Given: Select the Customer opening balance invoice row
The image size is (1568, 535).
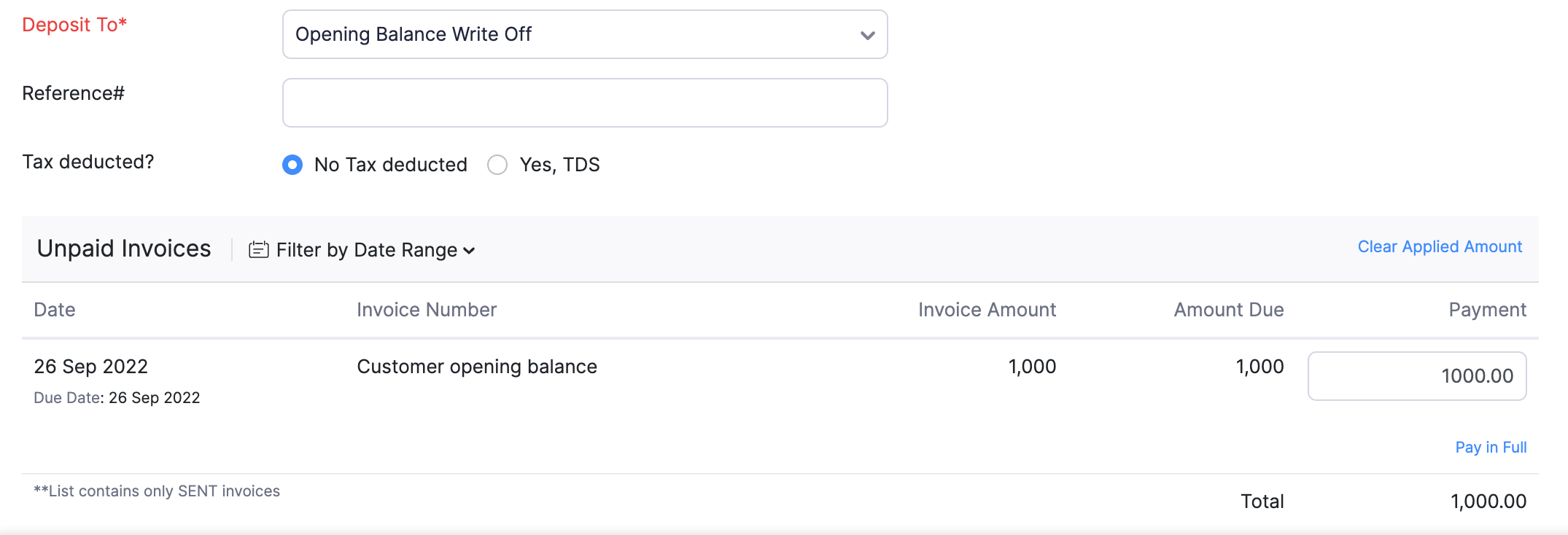Looking at the screenshot, I should pos(477,367).
